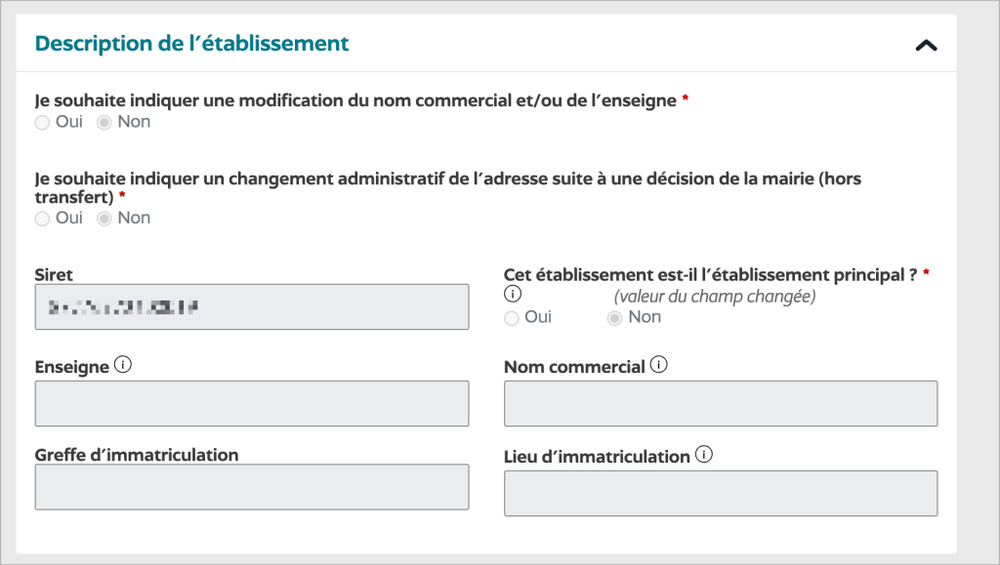Choose Oui for établissement principal
The height and width of the screenshot is (565, 1000).
tap(512, 318)
